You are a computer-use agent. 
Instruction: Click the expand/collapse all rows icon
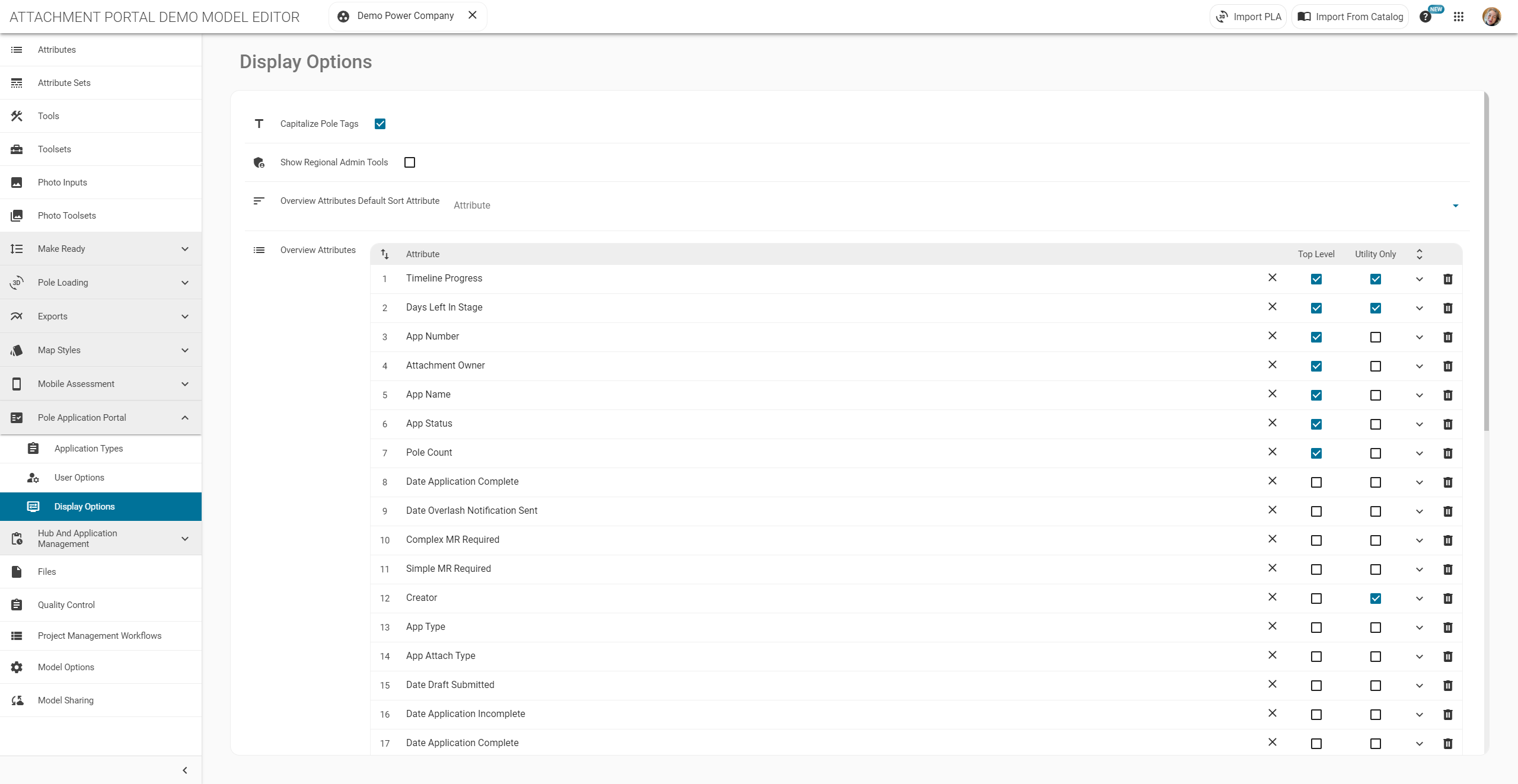(x=1419, y=254)
